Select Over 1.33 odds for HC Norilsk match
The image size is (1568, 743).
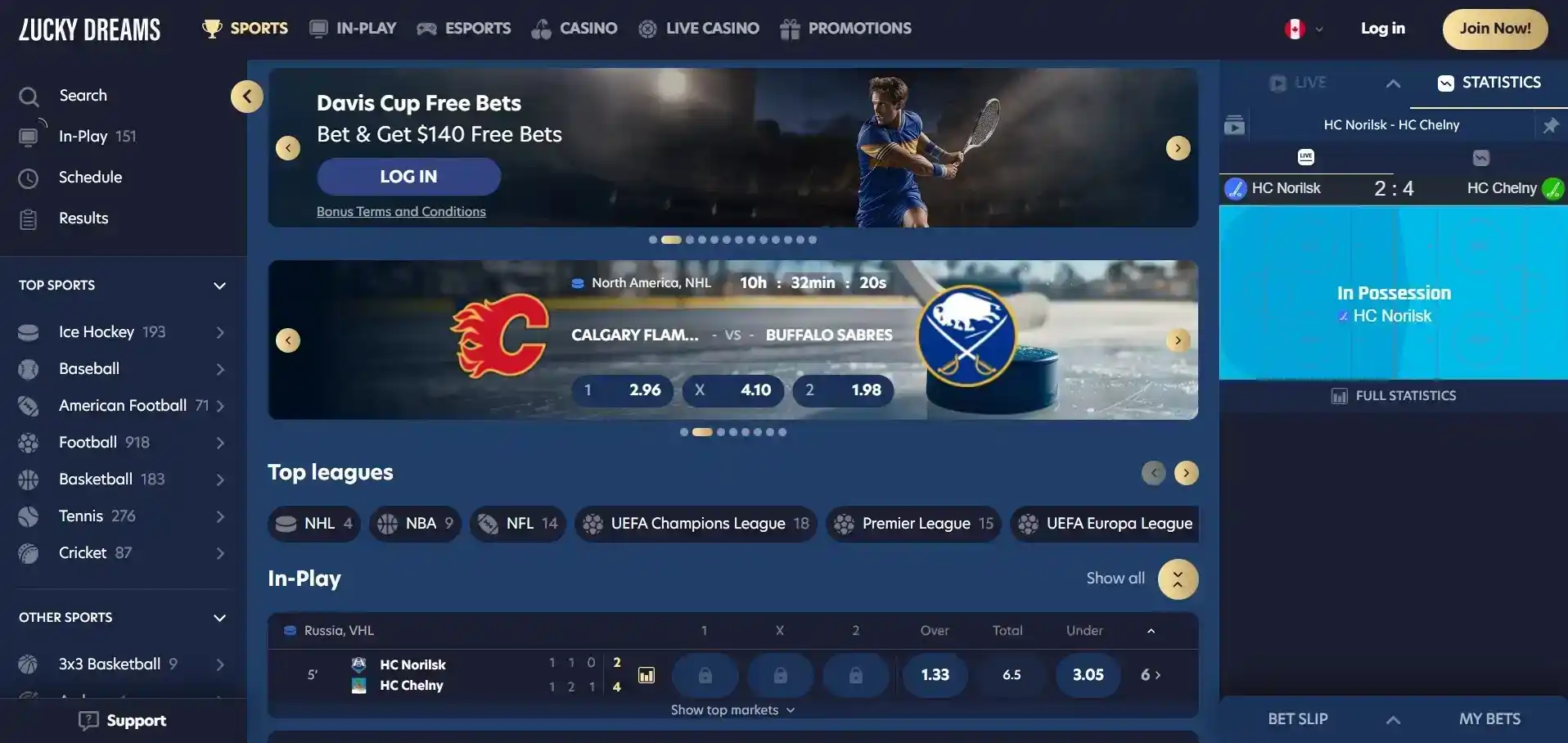(x=935, y=675)
